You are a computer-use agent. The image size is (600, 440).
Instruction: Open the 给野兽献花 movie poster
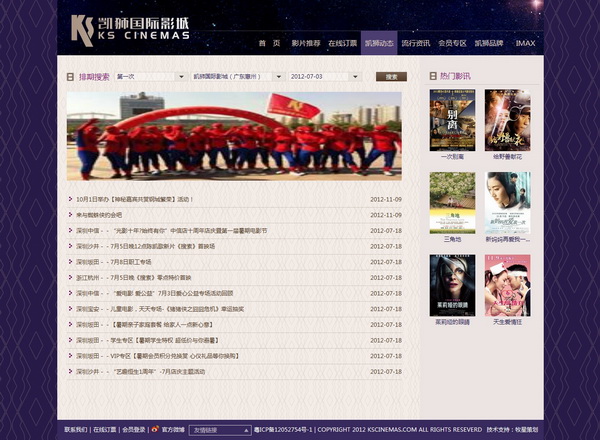(x=507, y=120)
